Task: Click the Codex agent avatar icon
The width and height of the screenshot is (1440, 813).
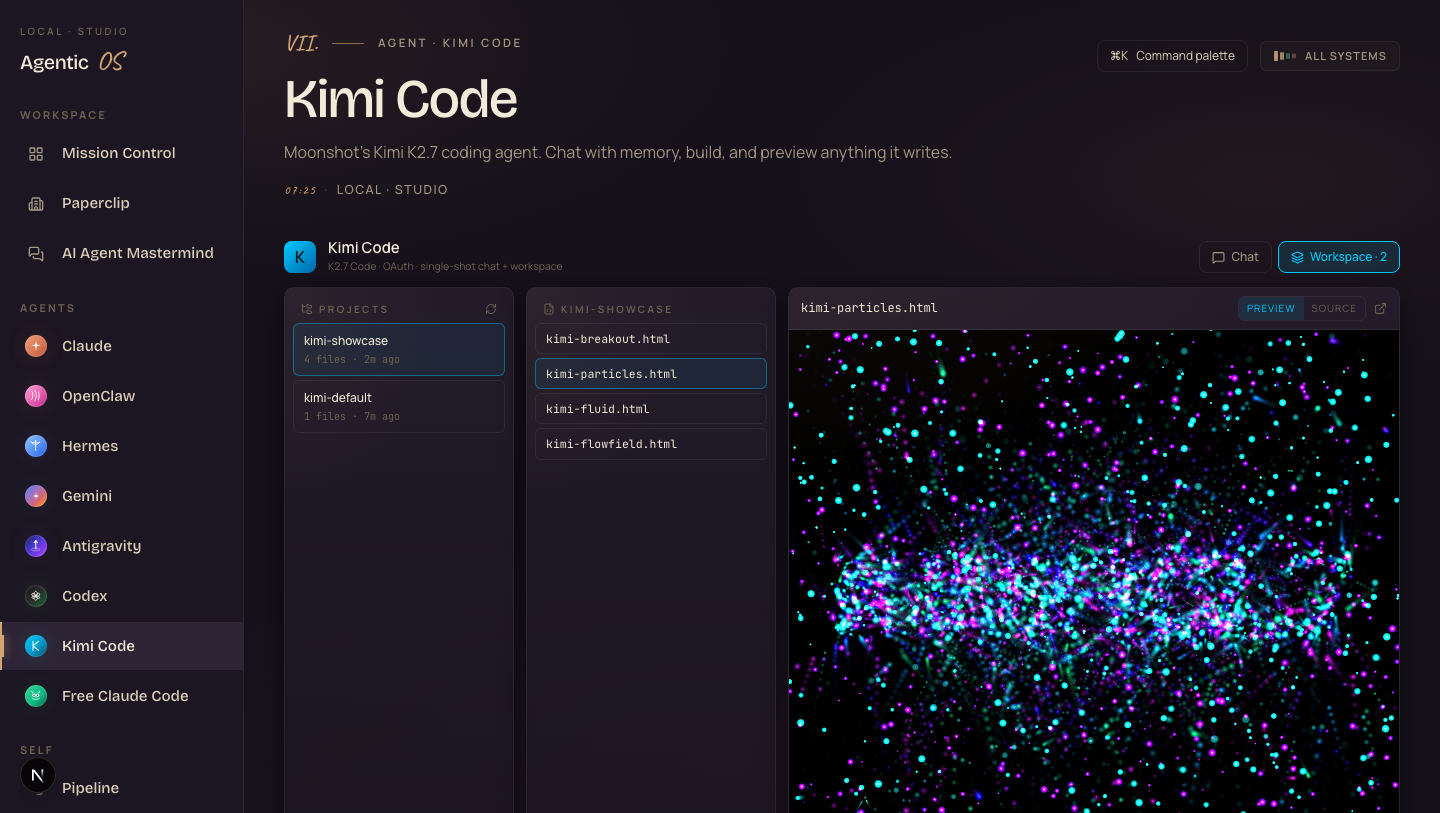Action: pyautogui.click(x=36, y=596)
